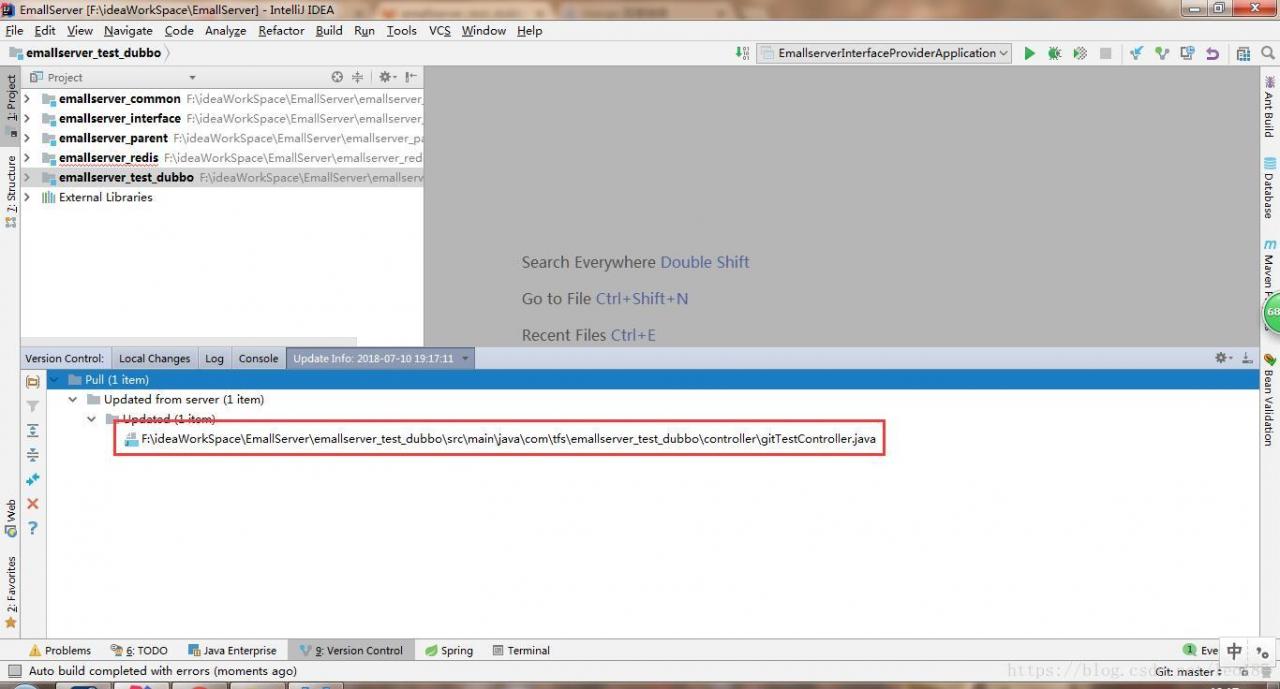The width and height of the screenshot is (1280, 689).
Task: Compare with same repository version icon
Action: tap(1187, 53)
